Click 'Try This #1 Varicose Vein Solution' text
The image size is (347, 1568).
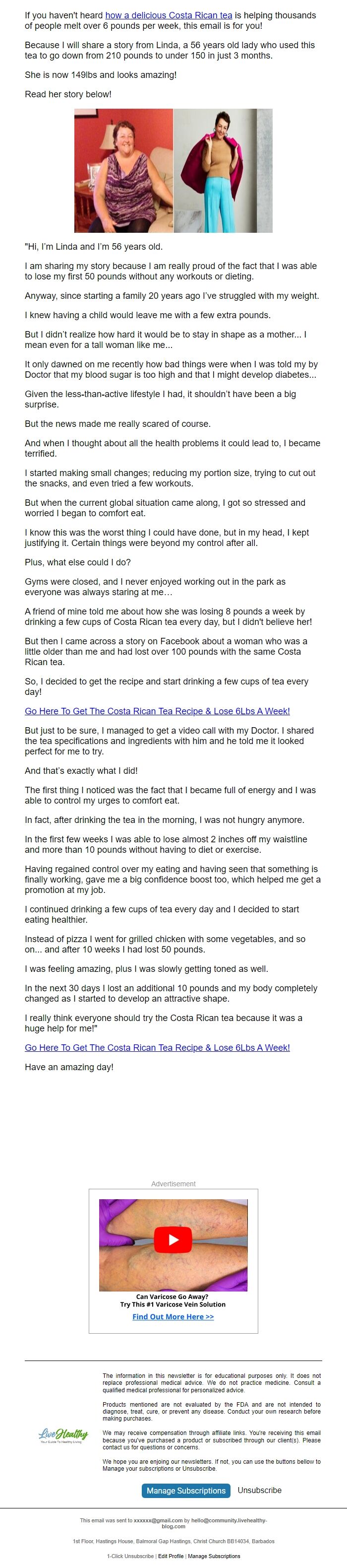[x=173, y=1304]
